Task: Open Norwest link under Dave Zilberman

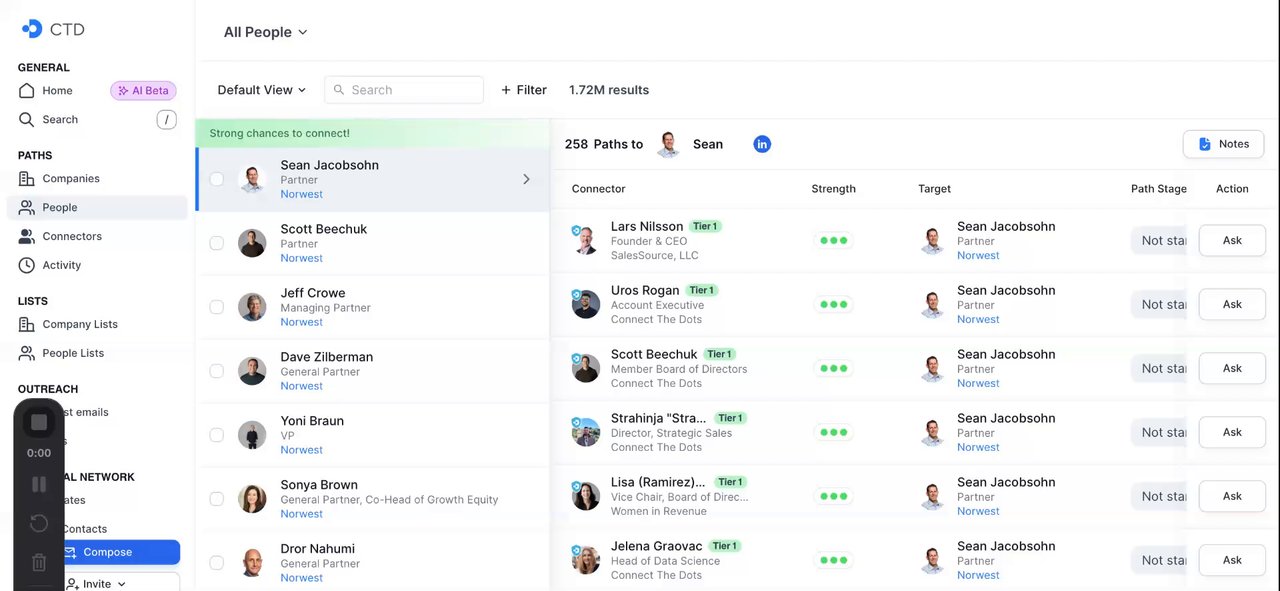Action: click(x=301, y=386)
